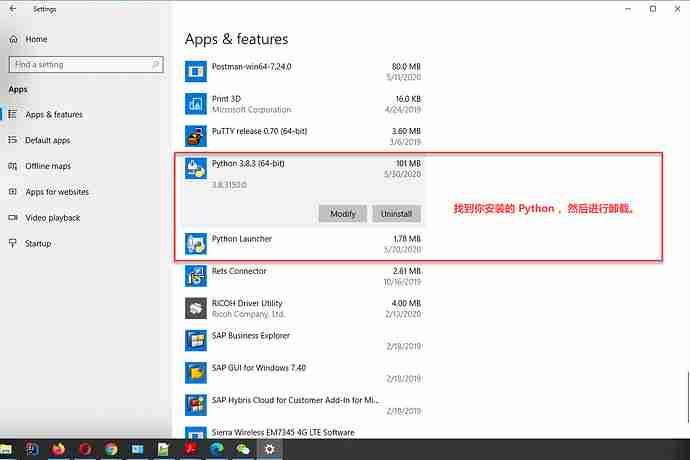690x460 pixels.
Task: Select SAP Hybris Cloud for Customer entry
Action: click(303, 405)
